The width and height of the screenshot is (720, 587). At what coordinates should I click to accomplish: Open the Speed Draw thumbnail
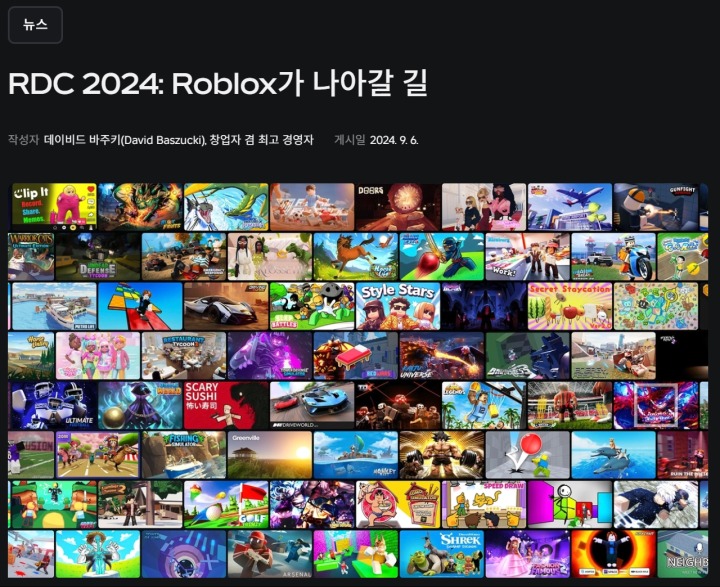484,504
